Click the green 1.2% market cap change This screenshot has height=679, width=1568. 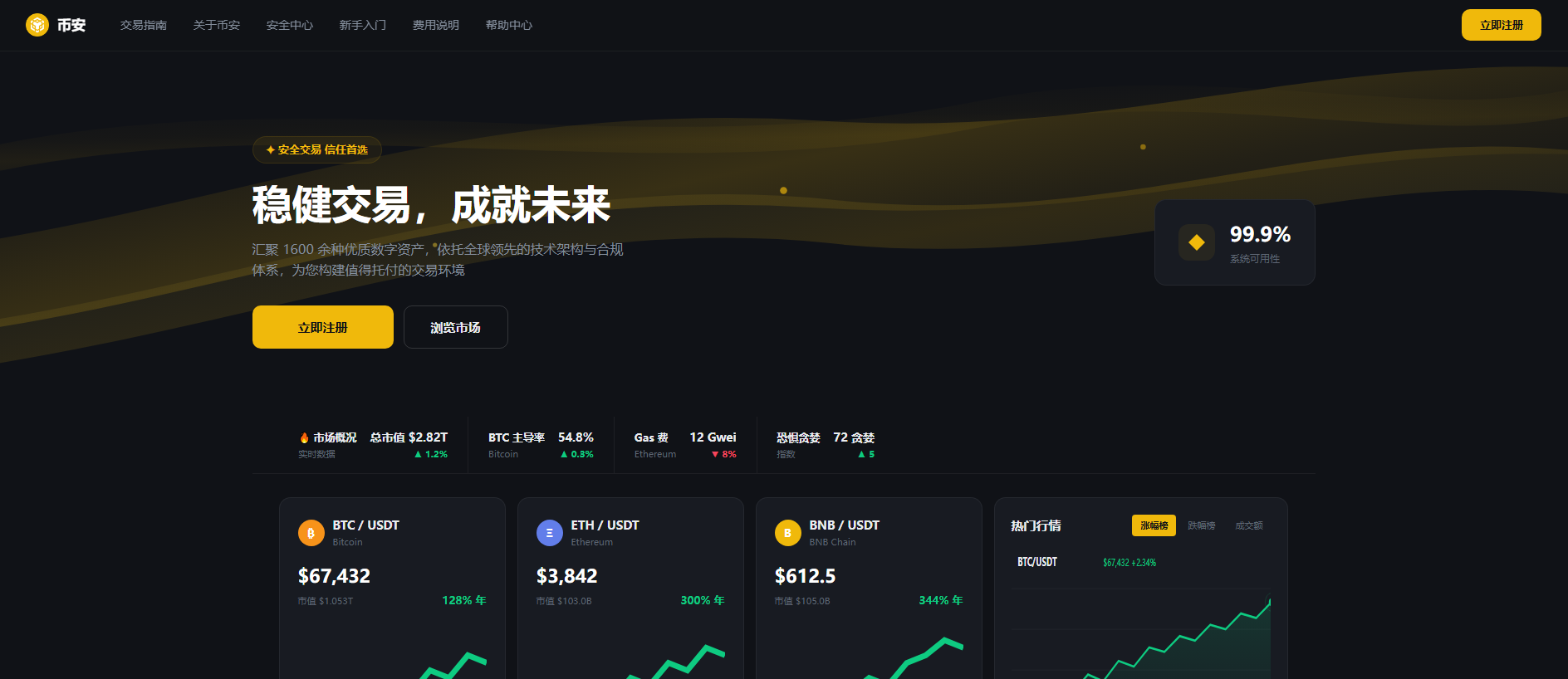pyautogui.click(x=431, y=454)
